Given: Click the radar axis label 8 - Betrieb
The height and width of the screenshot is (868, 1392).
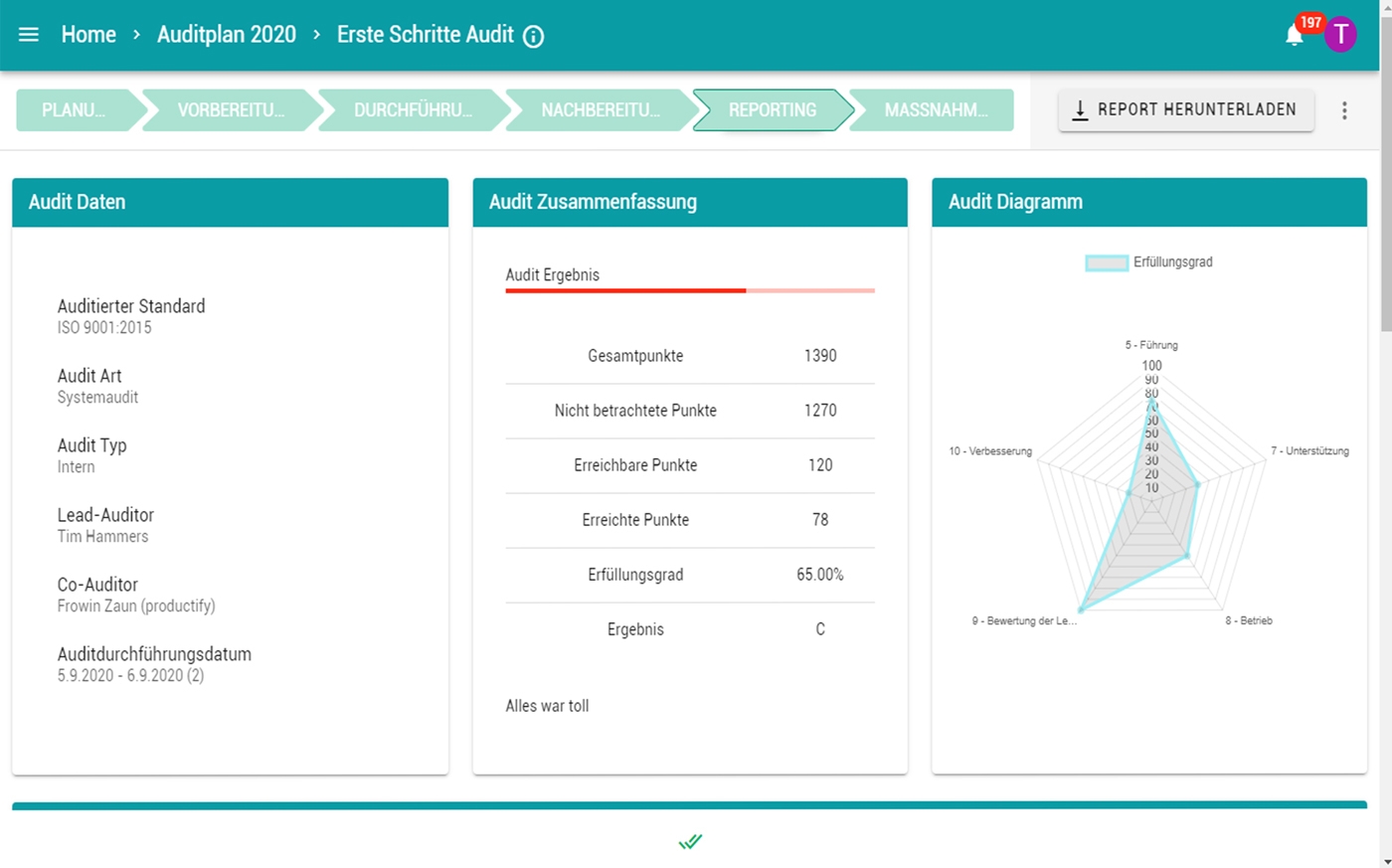Looking at the screenshot, I should 1249,620.
